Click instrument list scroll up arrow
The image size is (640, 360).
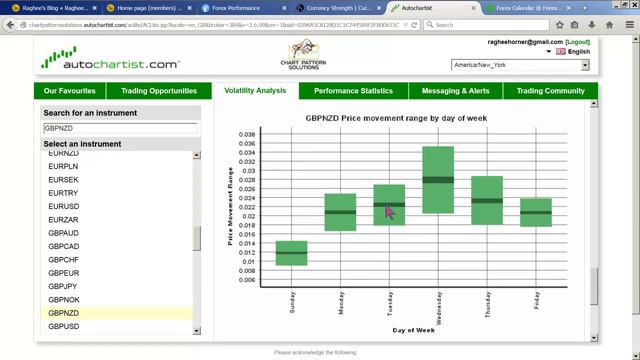pos(197,155)
